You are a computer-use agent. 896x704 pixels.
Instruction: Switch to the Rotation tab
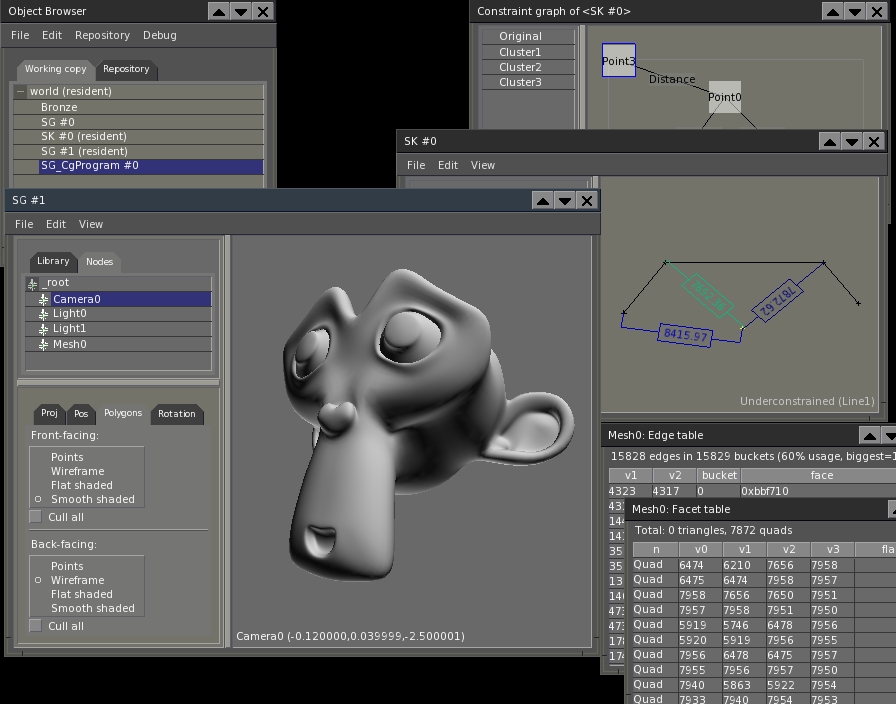[177, 414]
